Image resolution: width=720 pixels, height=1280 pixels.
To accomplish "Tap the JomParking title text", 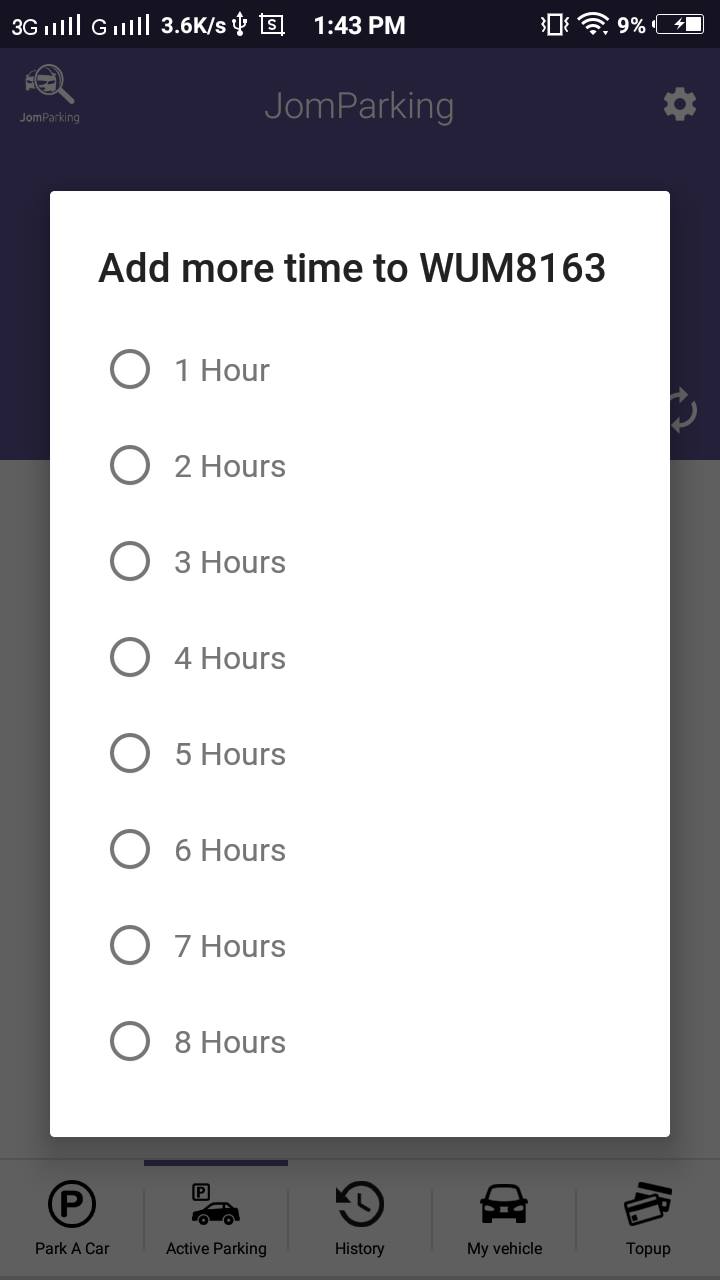I will click(x=359, y=106).
